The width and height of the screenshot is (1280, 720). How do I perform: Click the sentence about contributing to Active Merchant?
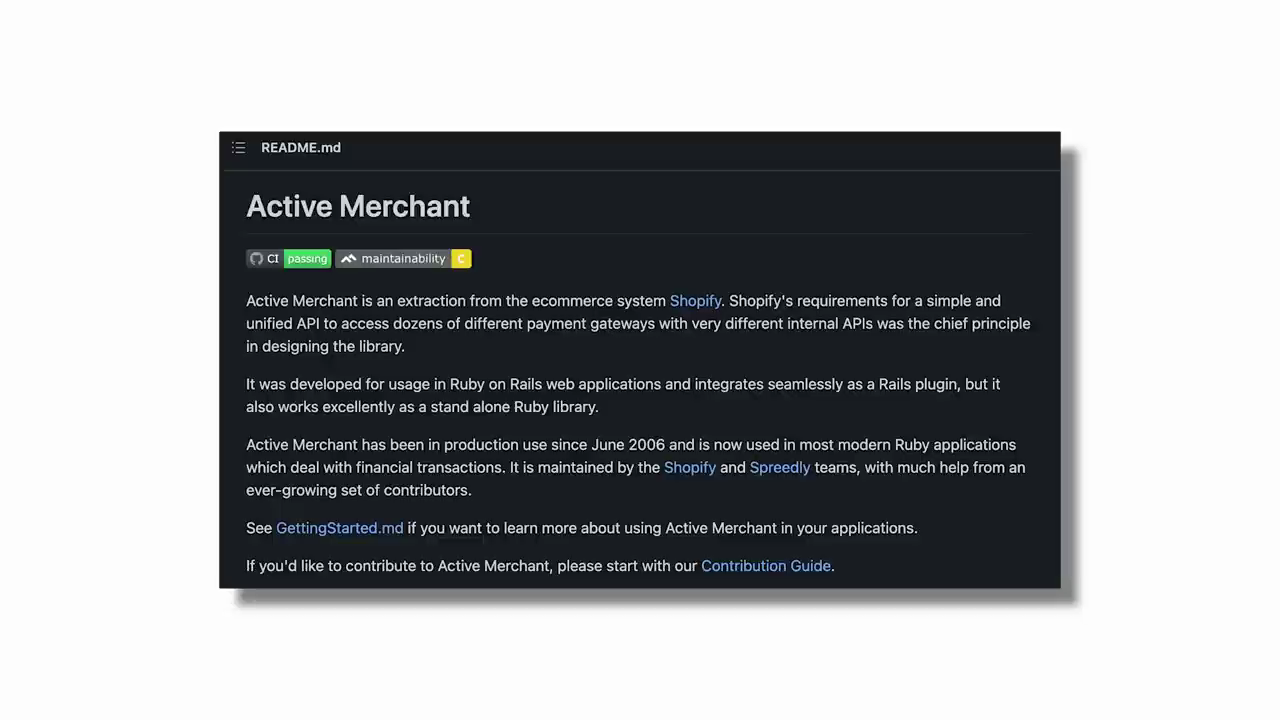click(x=540, y=566)
